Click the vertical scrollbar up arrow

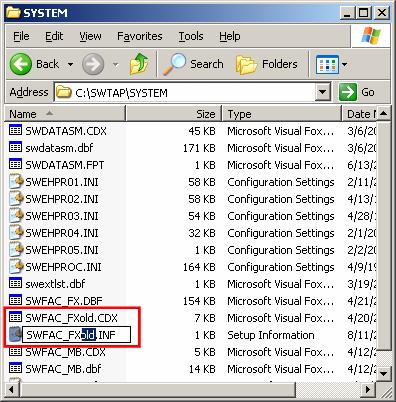pyautogui.click(x=383, y=114)
